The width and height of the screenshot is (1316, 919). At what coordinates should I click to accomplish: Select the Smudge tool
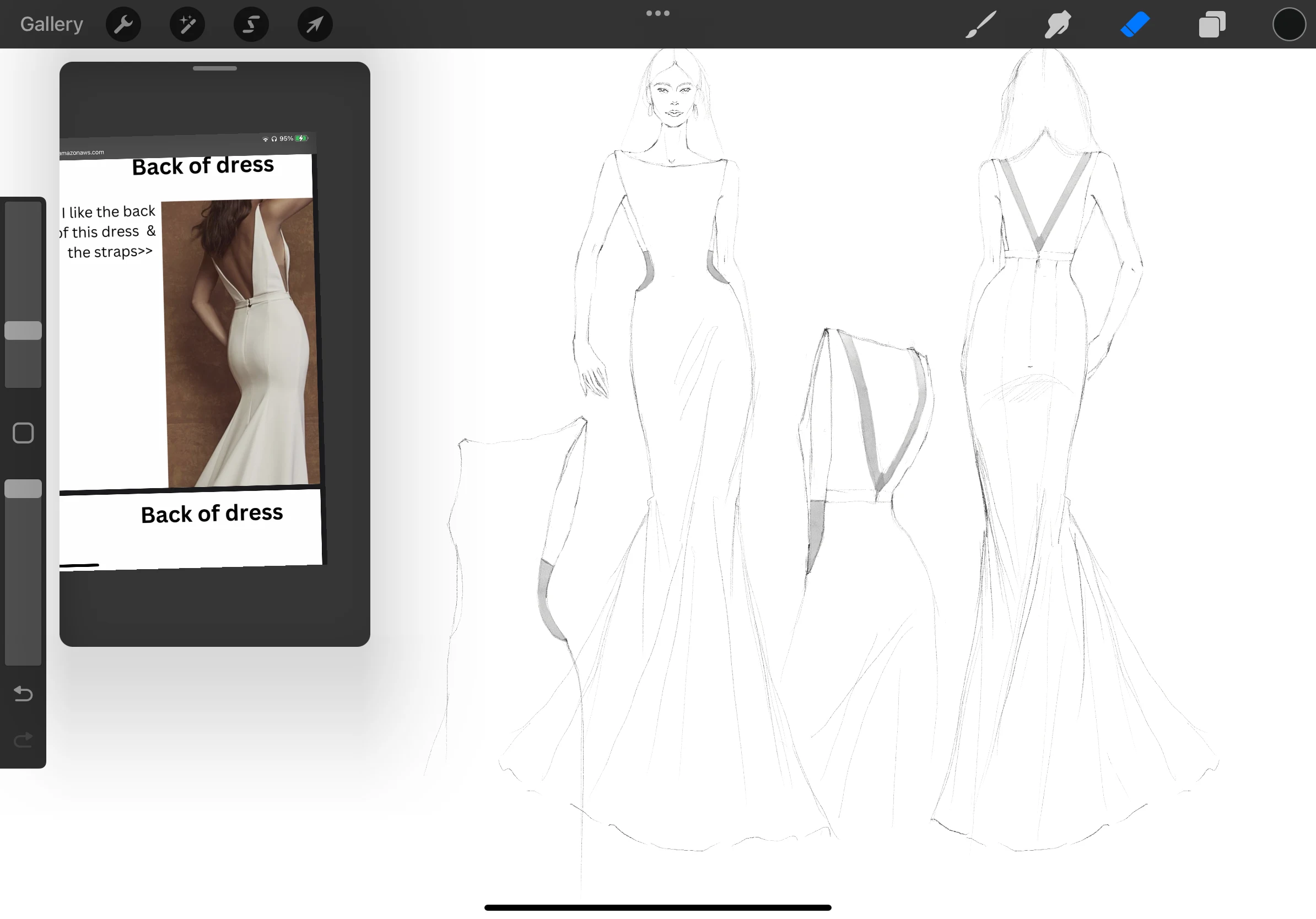[x=1058, y=25]
